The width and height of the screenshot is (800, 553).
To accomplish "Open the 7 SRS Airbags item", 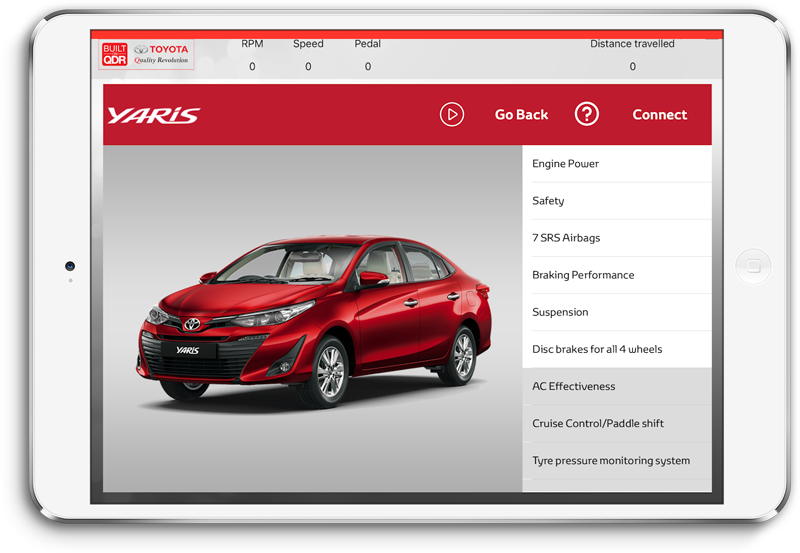I will 616,238.
